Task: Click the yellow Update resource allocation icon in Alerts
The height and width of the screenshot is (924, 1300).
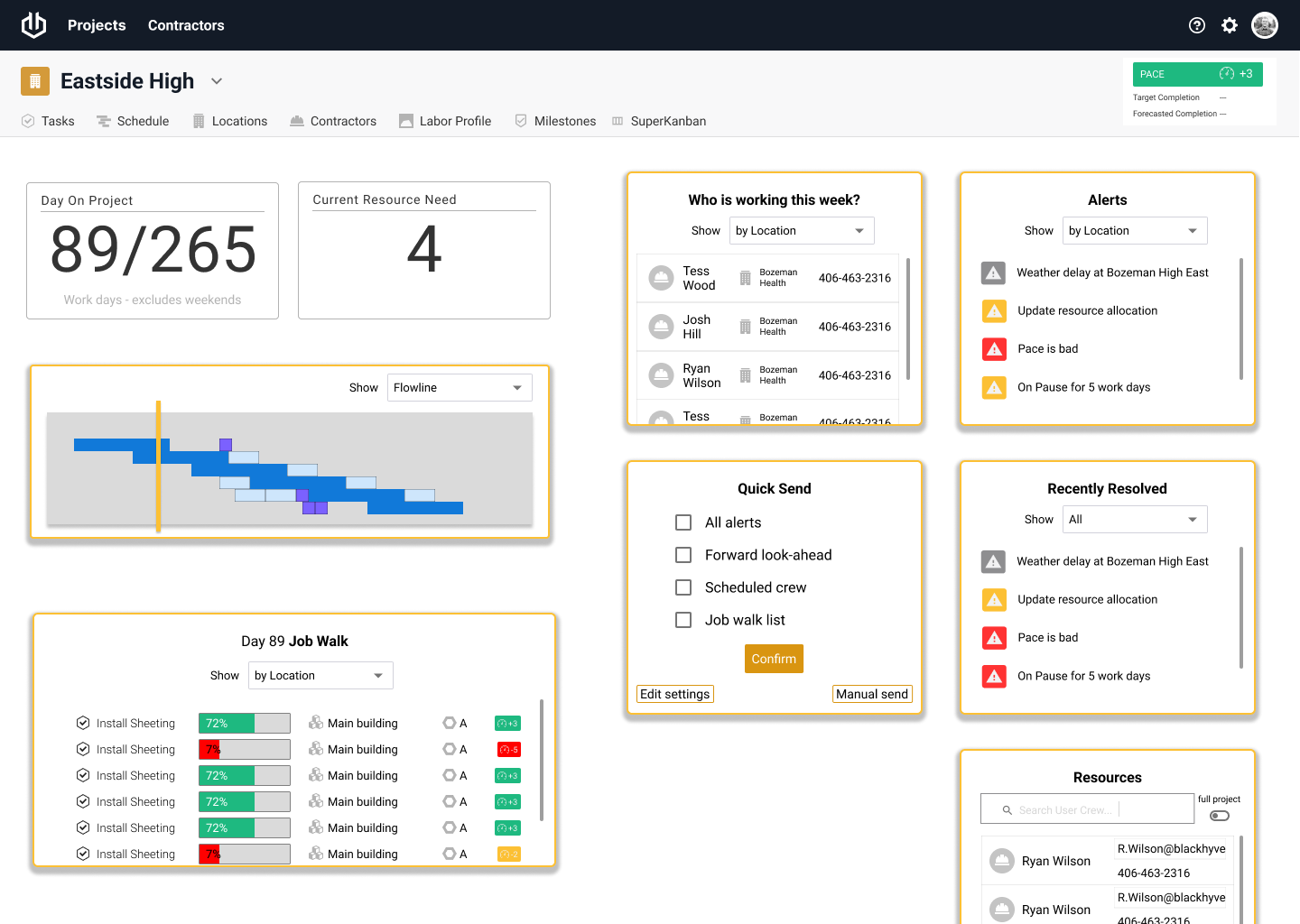Action: click(x=994, y=310)
